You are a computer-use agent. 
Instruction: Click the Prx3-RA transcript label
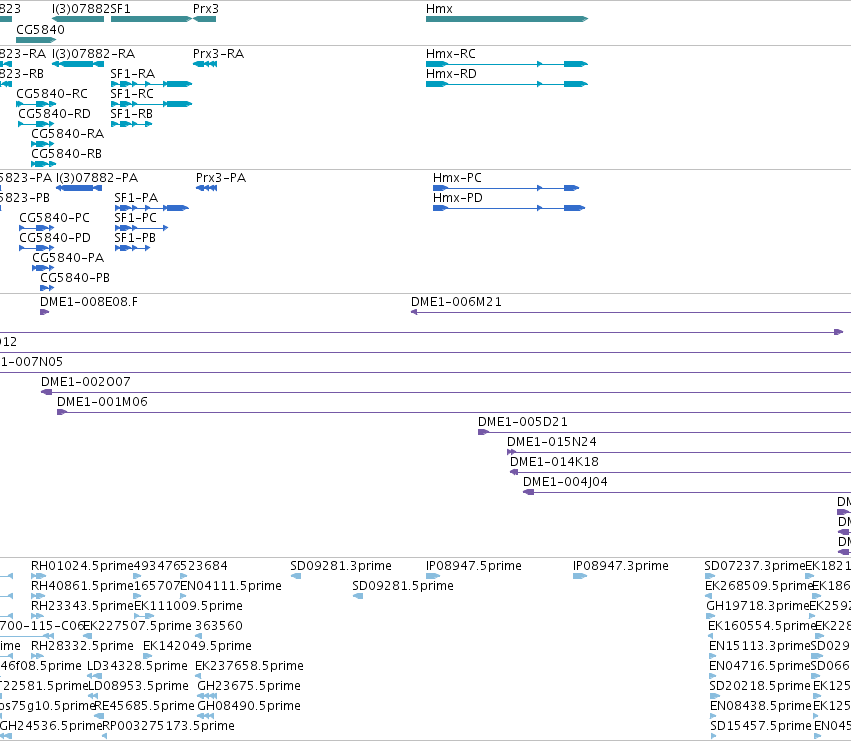[x=218, y=53]
